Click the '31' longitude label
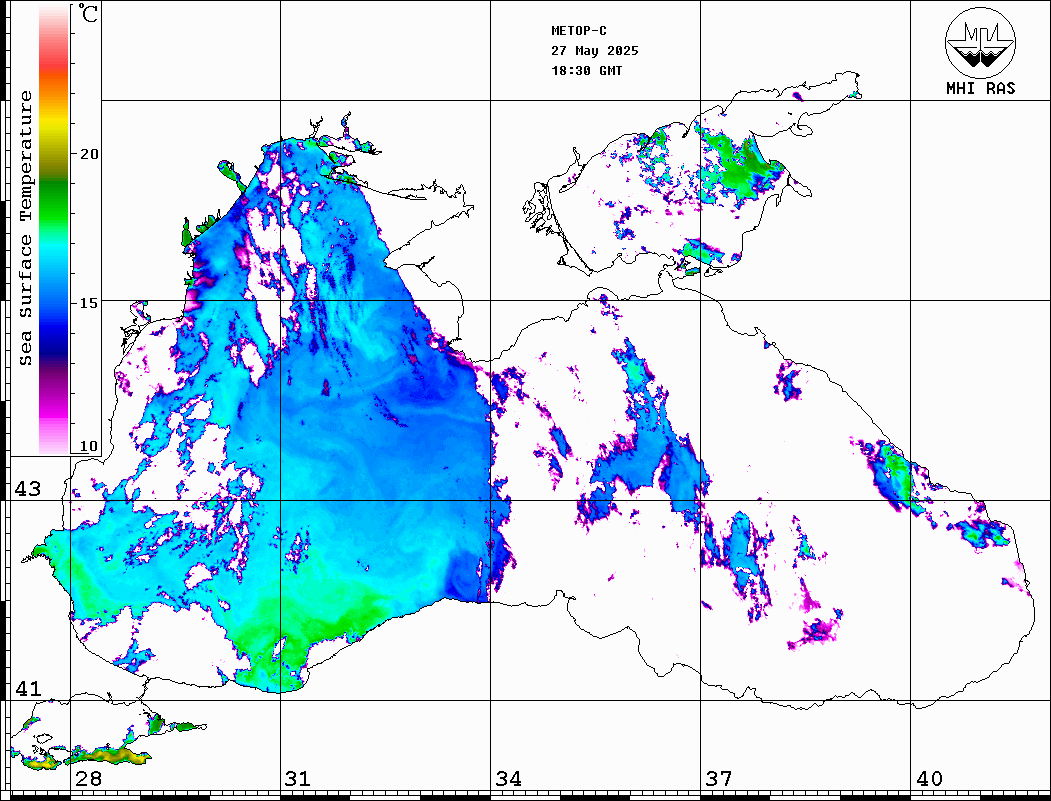Viewport: 1051px width, 801px height. [x=298, y=779]
